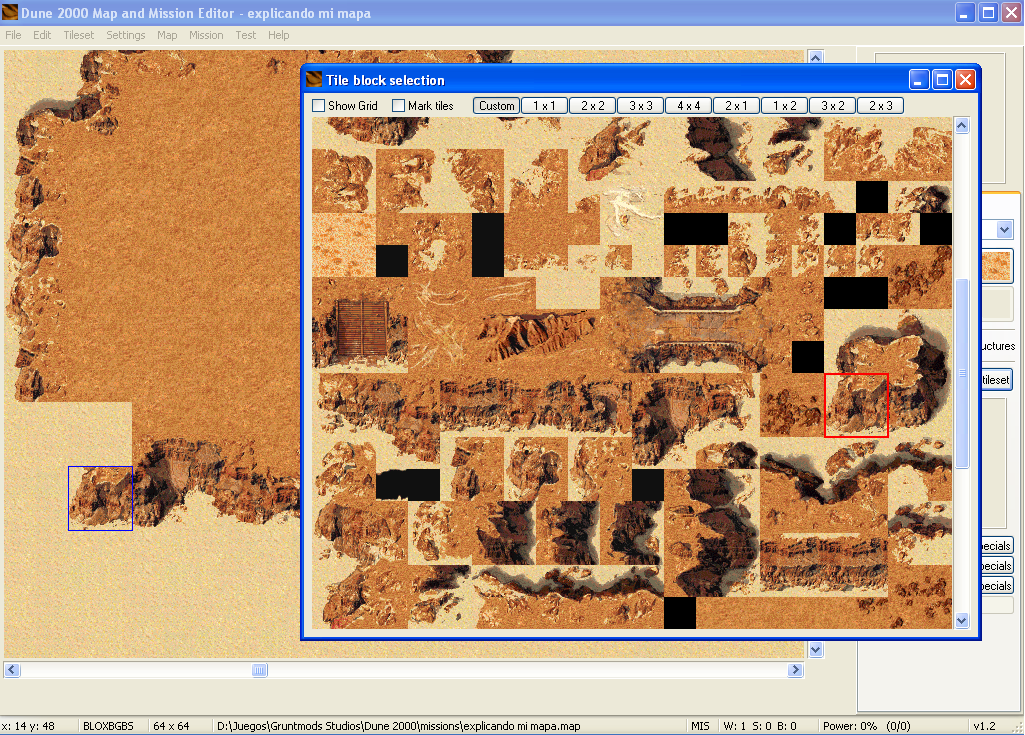This screenshot has height=735, width=1025.
Task: Select the 4 x 4 tile block size
Action: tap(688, 105)
